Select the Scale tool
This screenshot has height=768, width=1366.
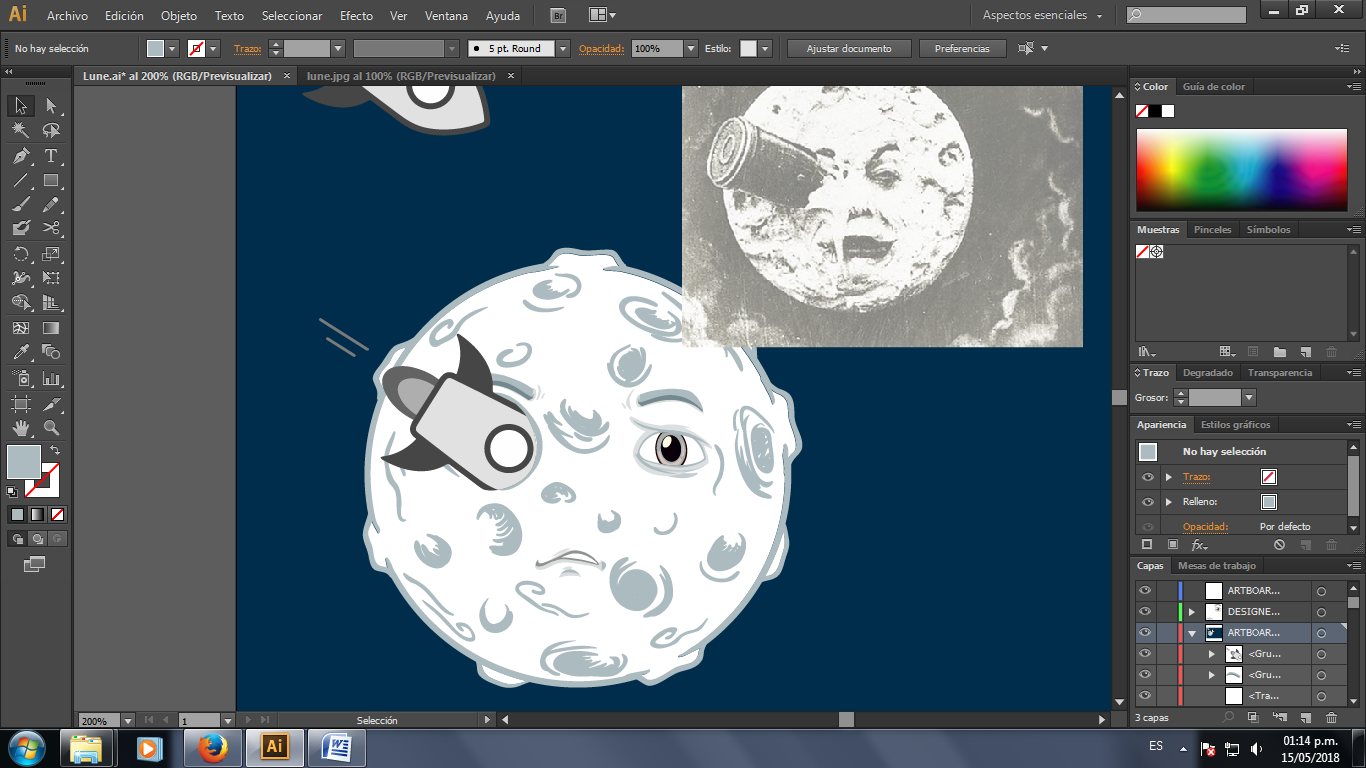coord(51,254)
